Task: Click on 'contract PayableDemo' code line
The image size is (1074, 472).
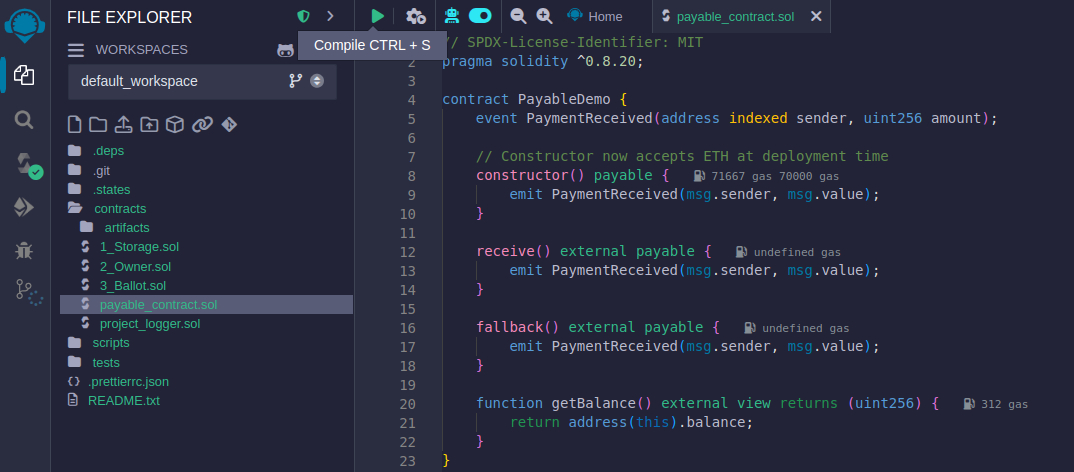Action: [534, 99]
